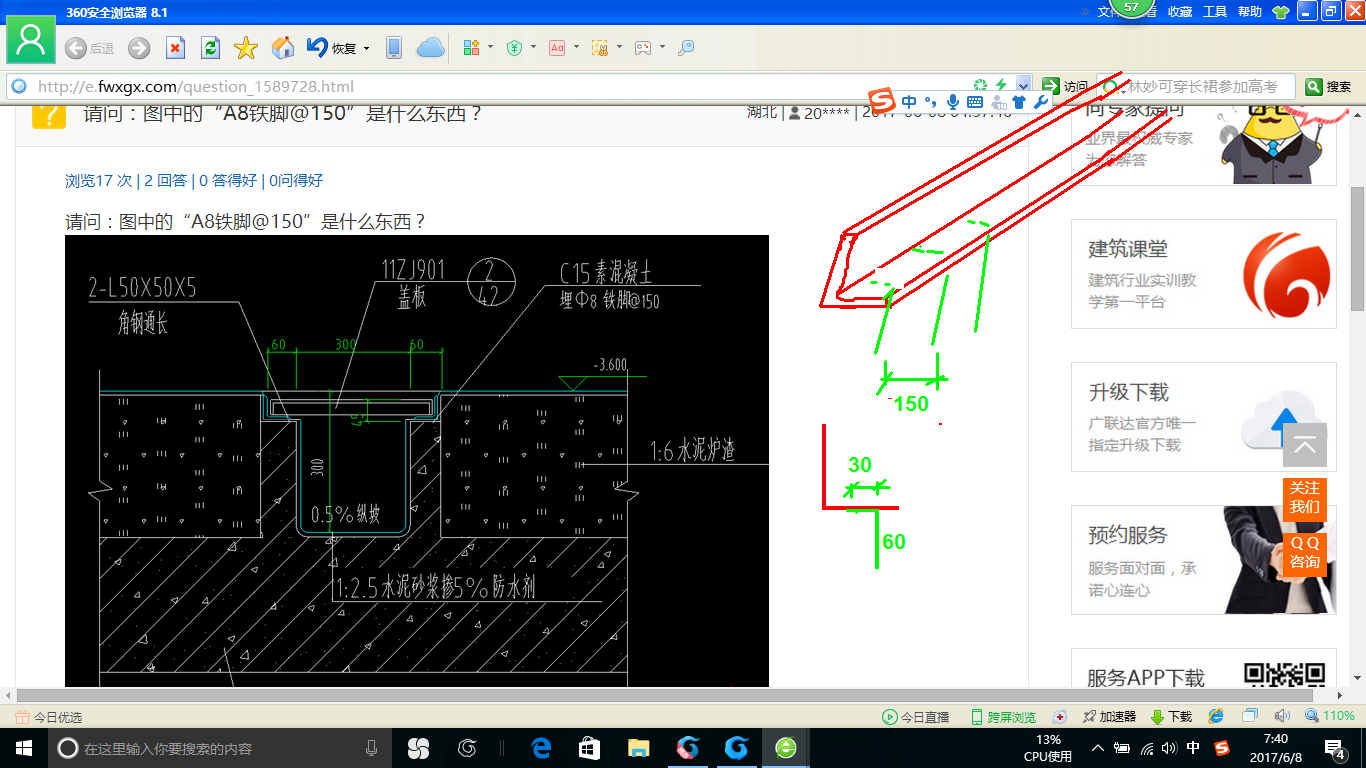Open the extensions grid icon

click(472, 48)
